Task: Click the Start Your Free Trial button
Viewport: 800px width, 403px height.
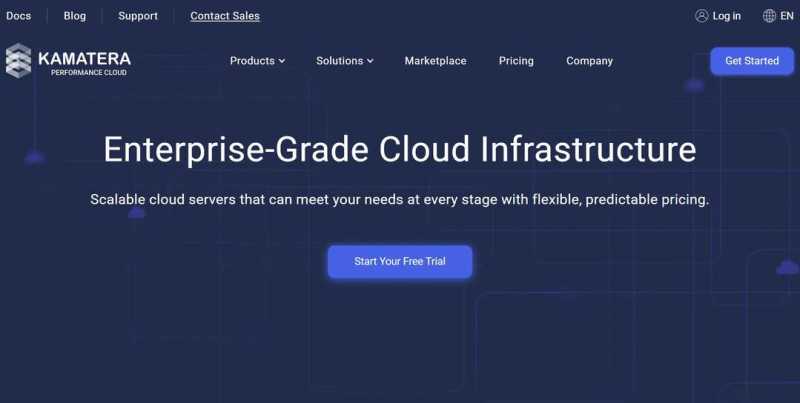Action: (400, 261)
